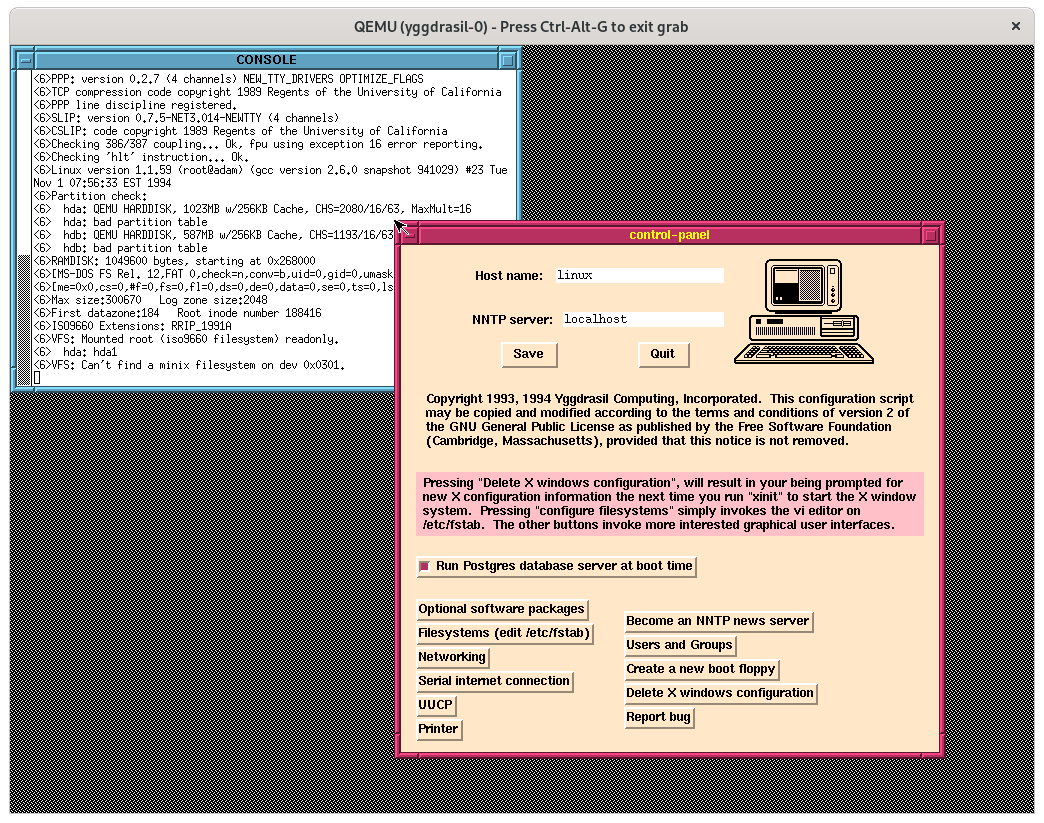This screenshot has height=823, width=1044.
Task: Click console line "PPP: version 0.2.7"
Action: coord(228,79)
